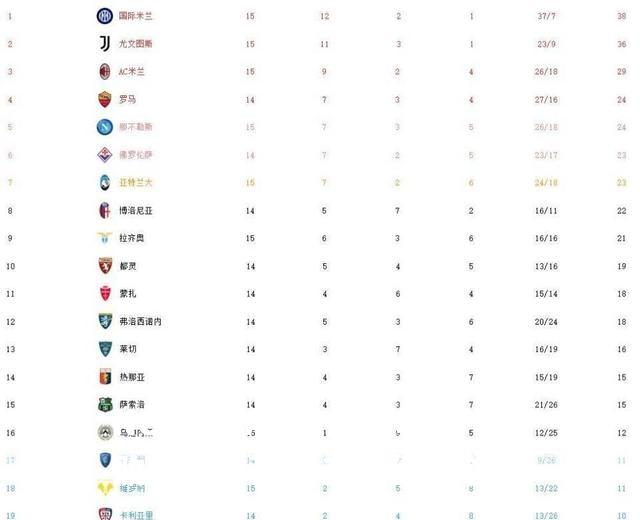Click the Napoli club logo
Image resolution: width=640 pixels, height=520 pixels.
(x=105, y=127)
